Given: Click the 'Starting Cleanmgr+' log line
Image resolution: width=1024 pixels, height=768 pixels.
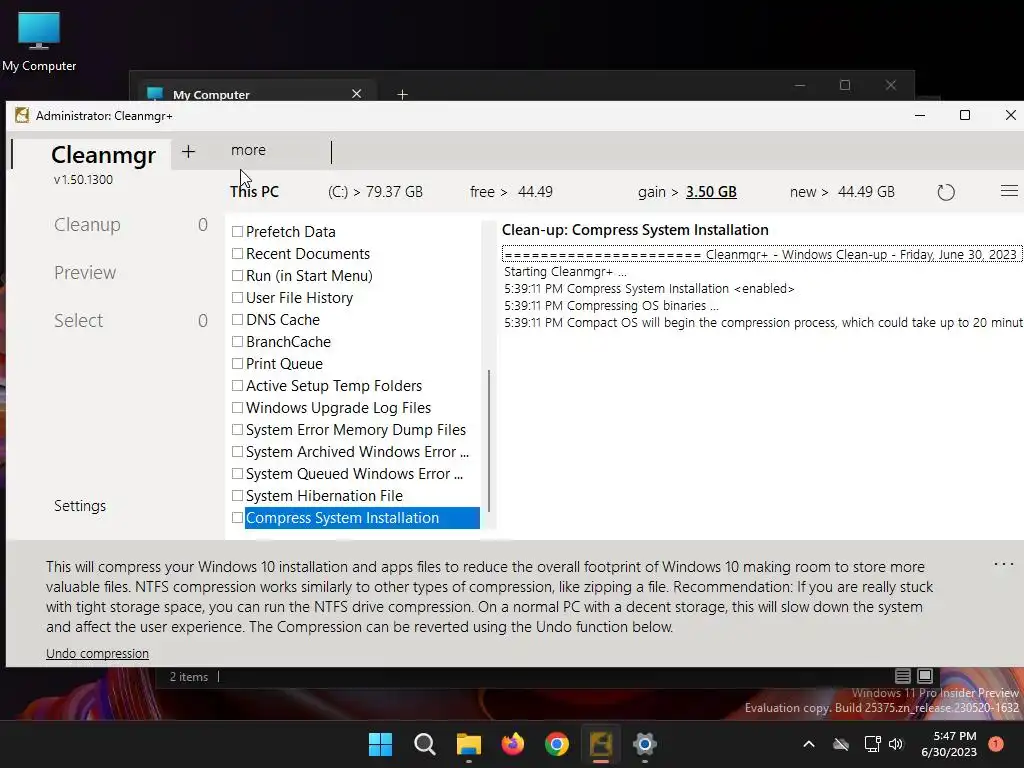Looking at the screenshot, I should tap(565, 272).
